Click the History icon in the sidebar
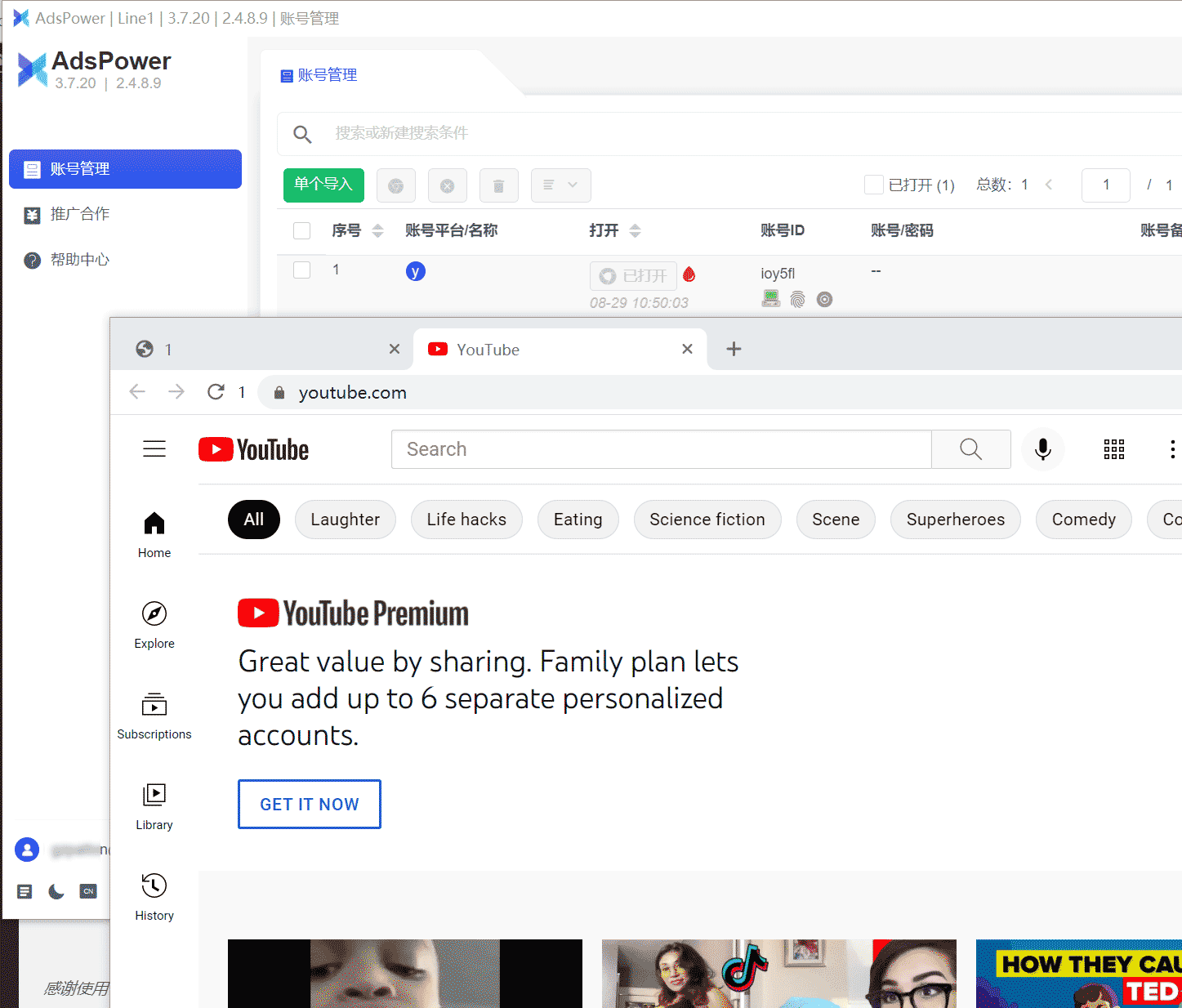The image size is (1182, 1008). (x=154, y=885)
